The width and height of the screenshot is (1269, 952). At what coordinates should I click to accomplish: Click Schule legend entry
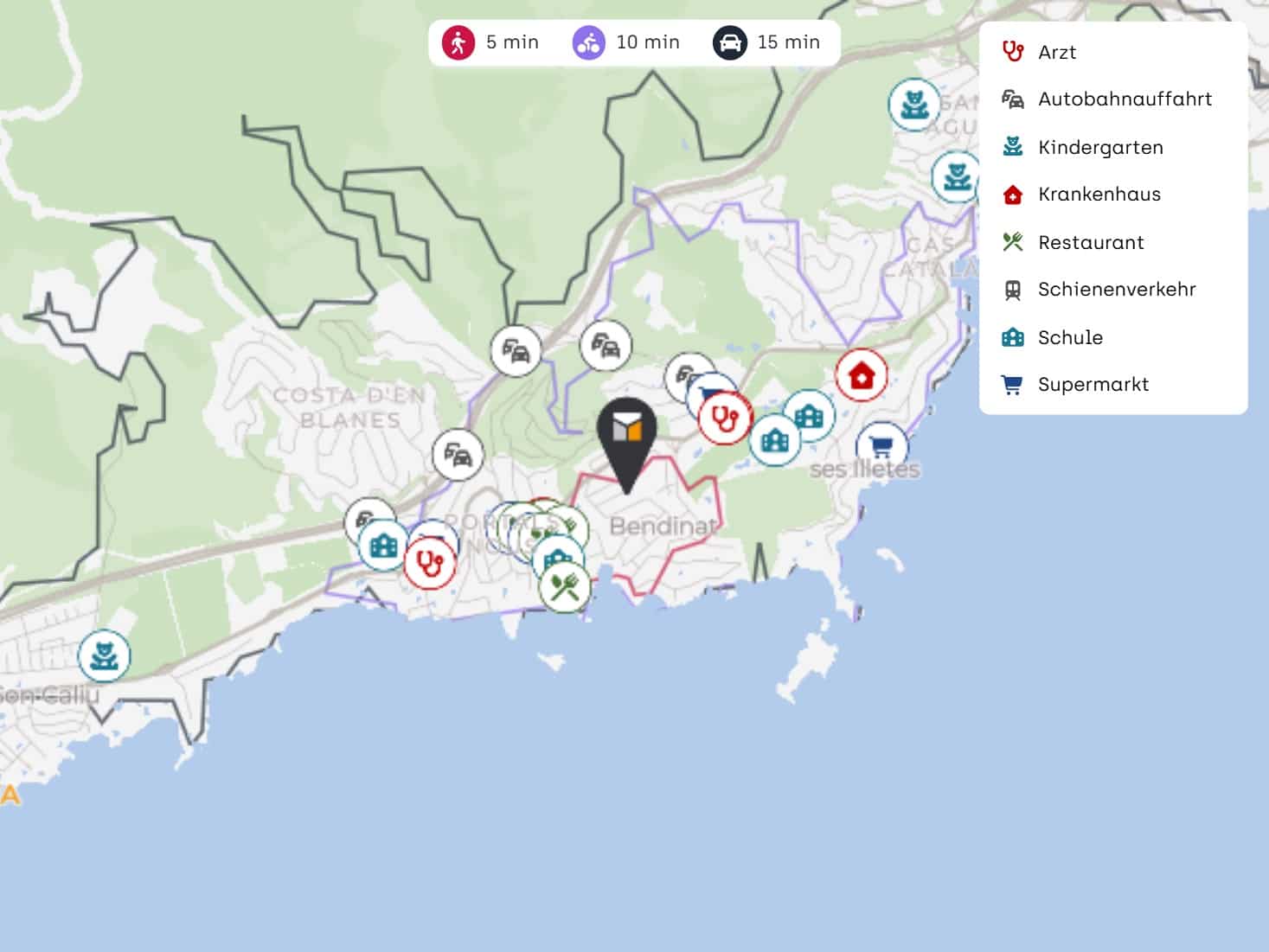[1052, 337]
